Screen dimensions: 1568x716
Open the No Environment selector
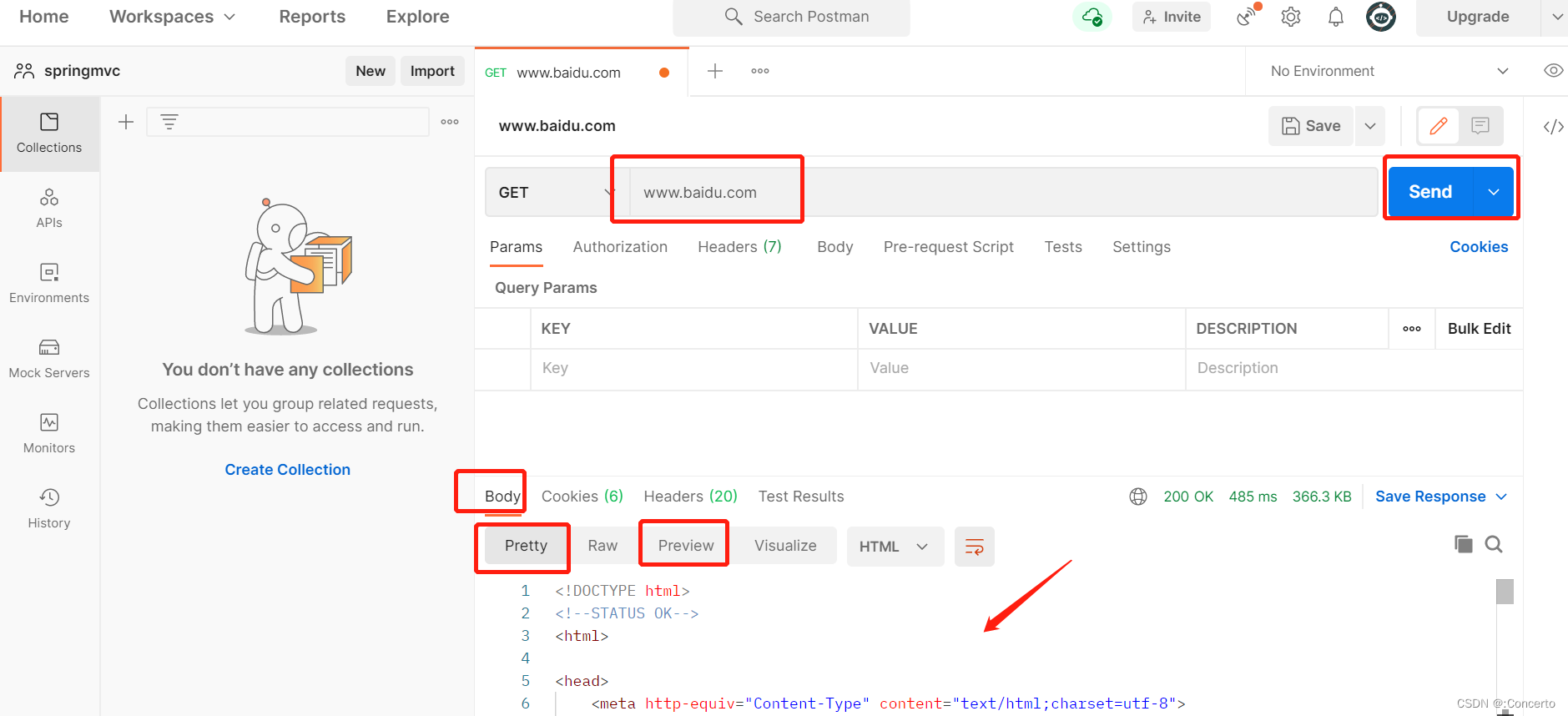coord(1389,71)
